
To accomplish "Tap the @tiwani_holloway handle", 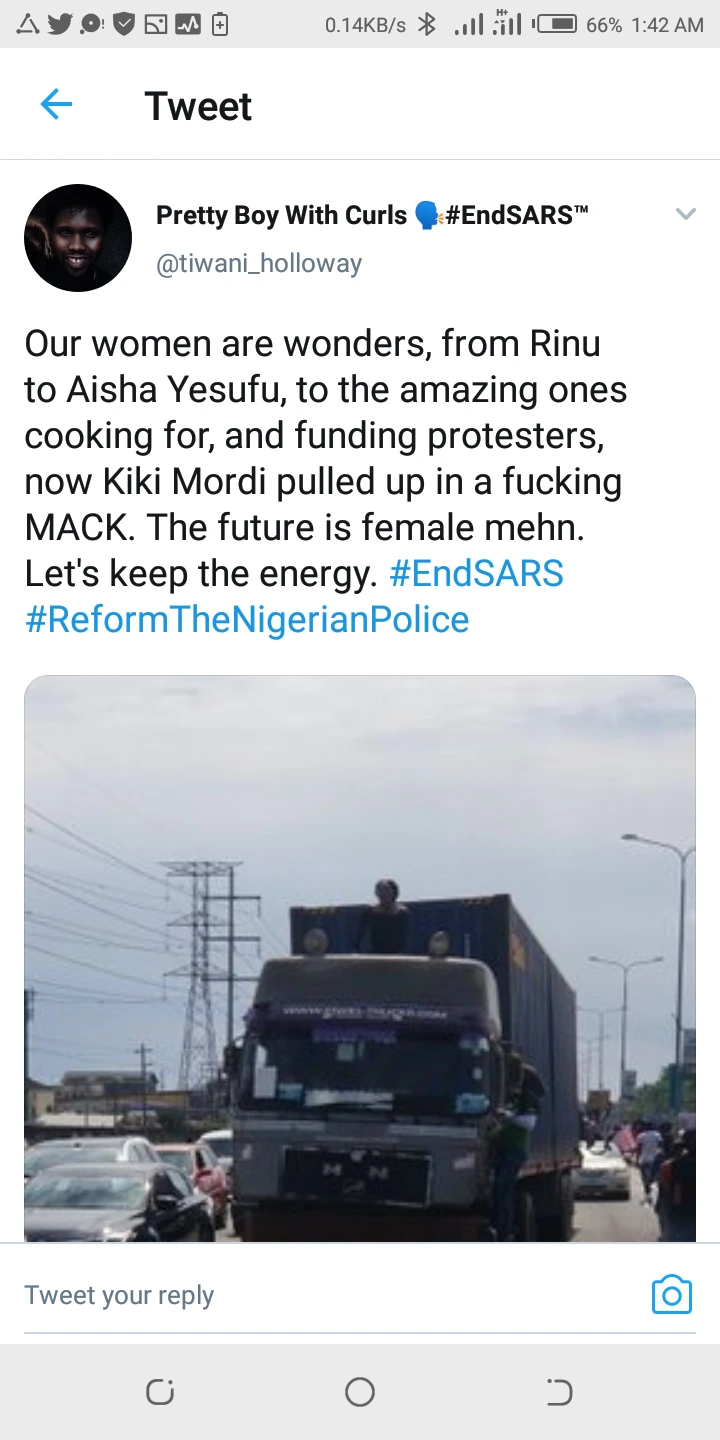I will pyautogui.click(x=259, y=264).
